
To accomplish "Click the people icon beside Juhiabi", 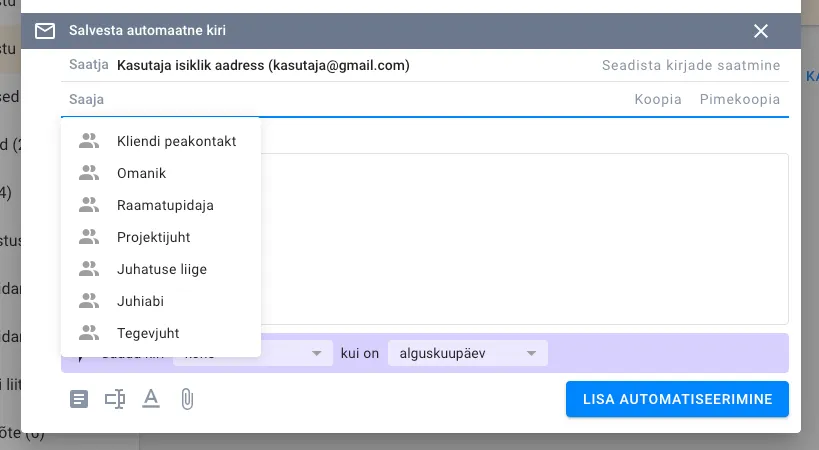I will 89,300.
